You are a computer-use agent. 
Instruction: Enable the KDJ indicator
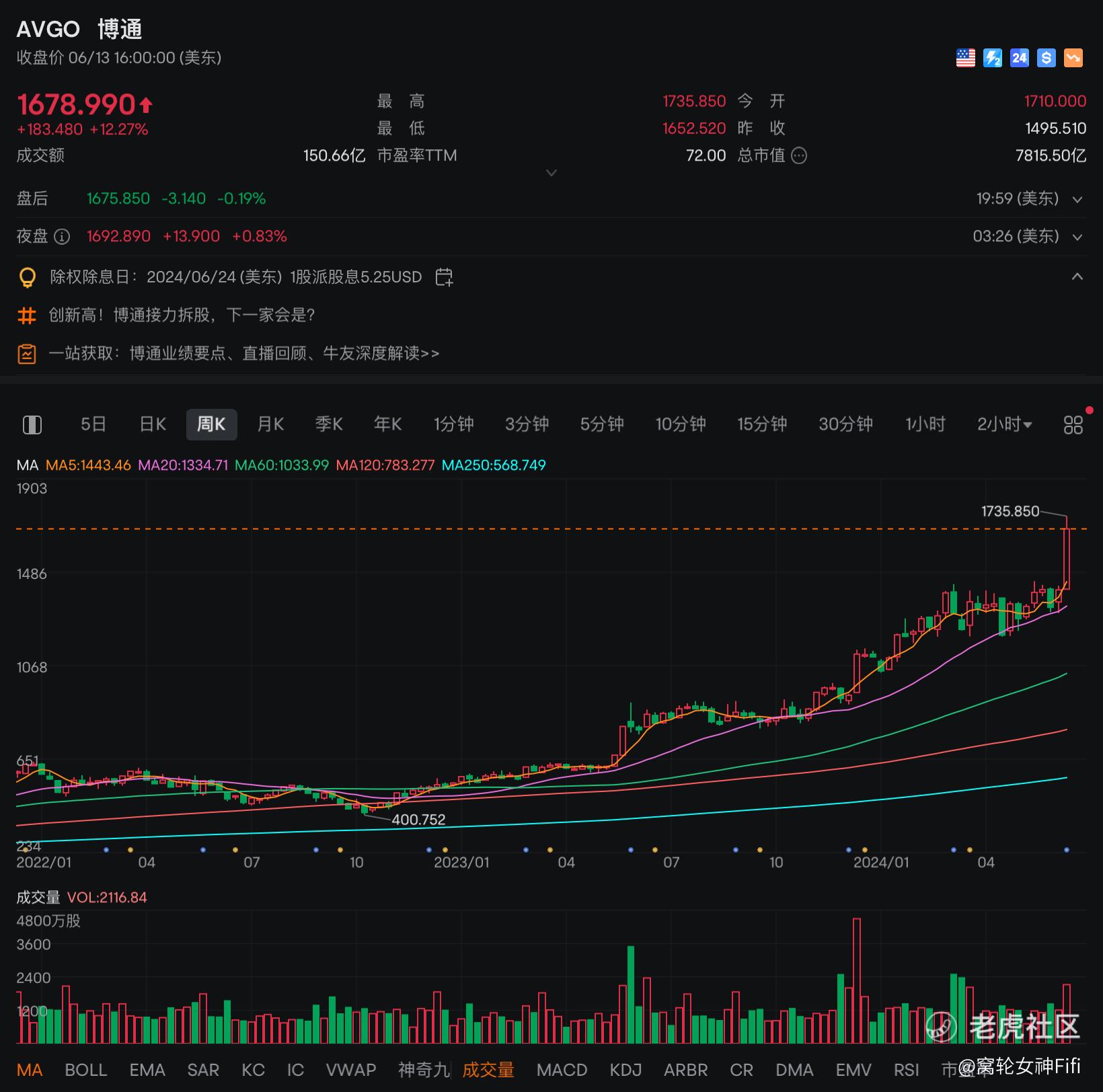click(x=625, y=1070)
